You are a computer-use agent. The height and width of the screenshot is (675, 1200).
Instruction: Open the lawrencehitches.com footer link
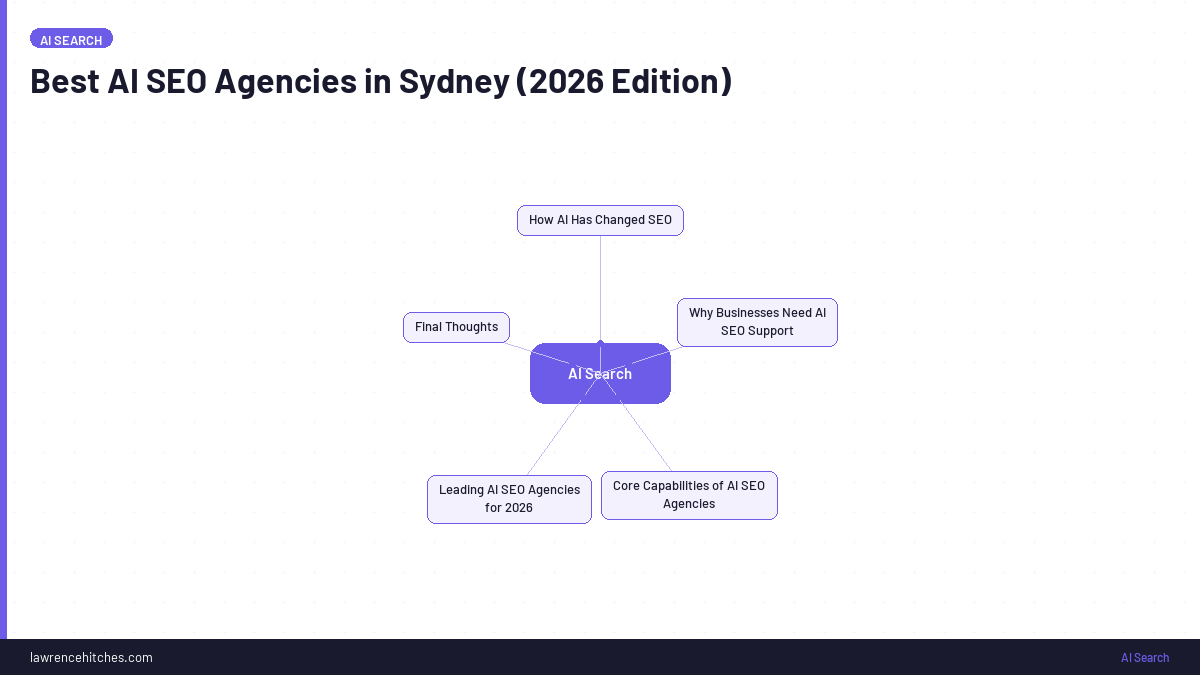coord(91,657)
